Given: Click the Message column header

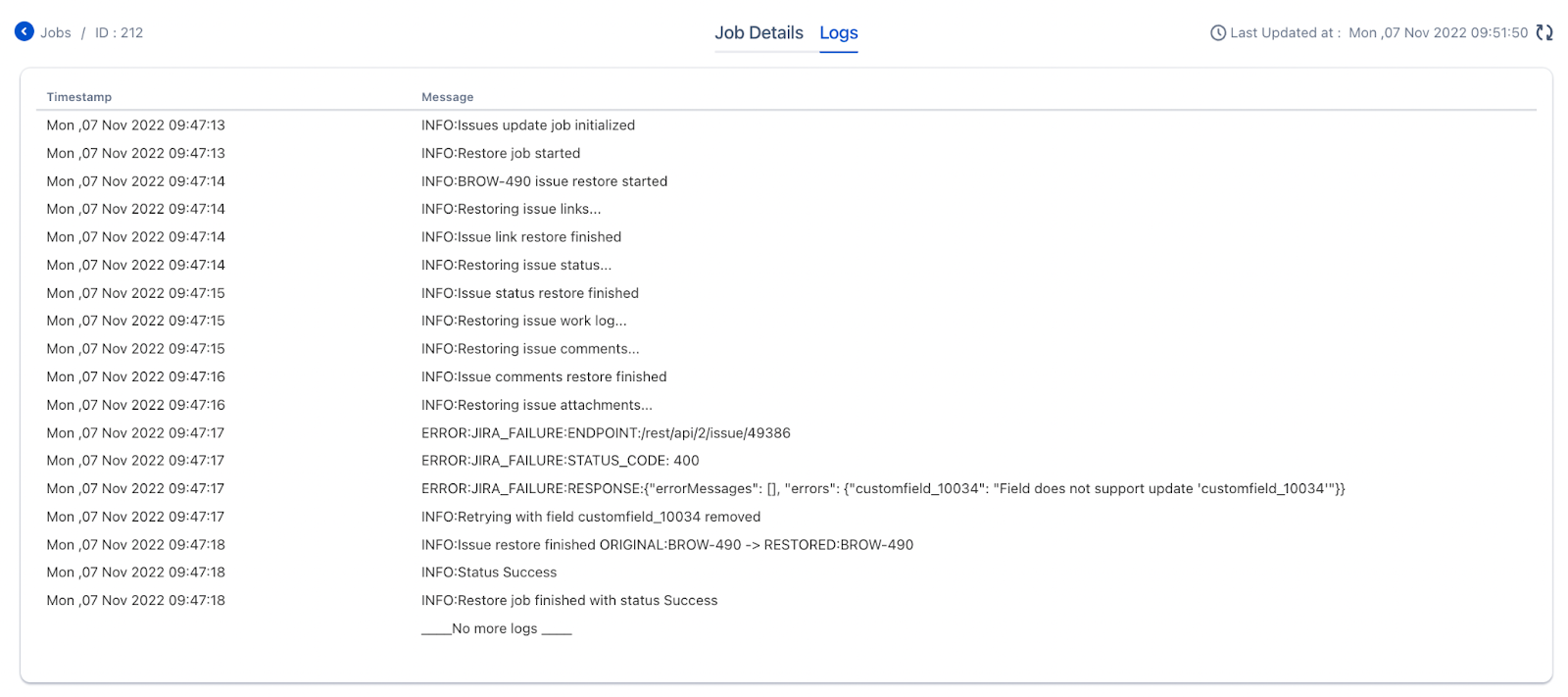Looking at the screenshot, I should tap(448, 97).
